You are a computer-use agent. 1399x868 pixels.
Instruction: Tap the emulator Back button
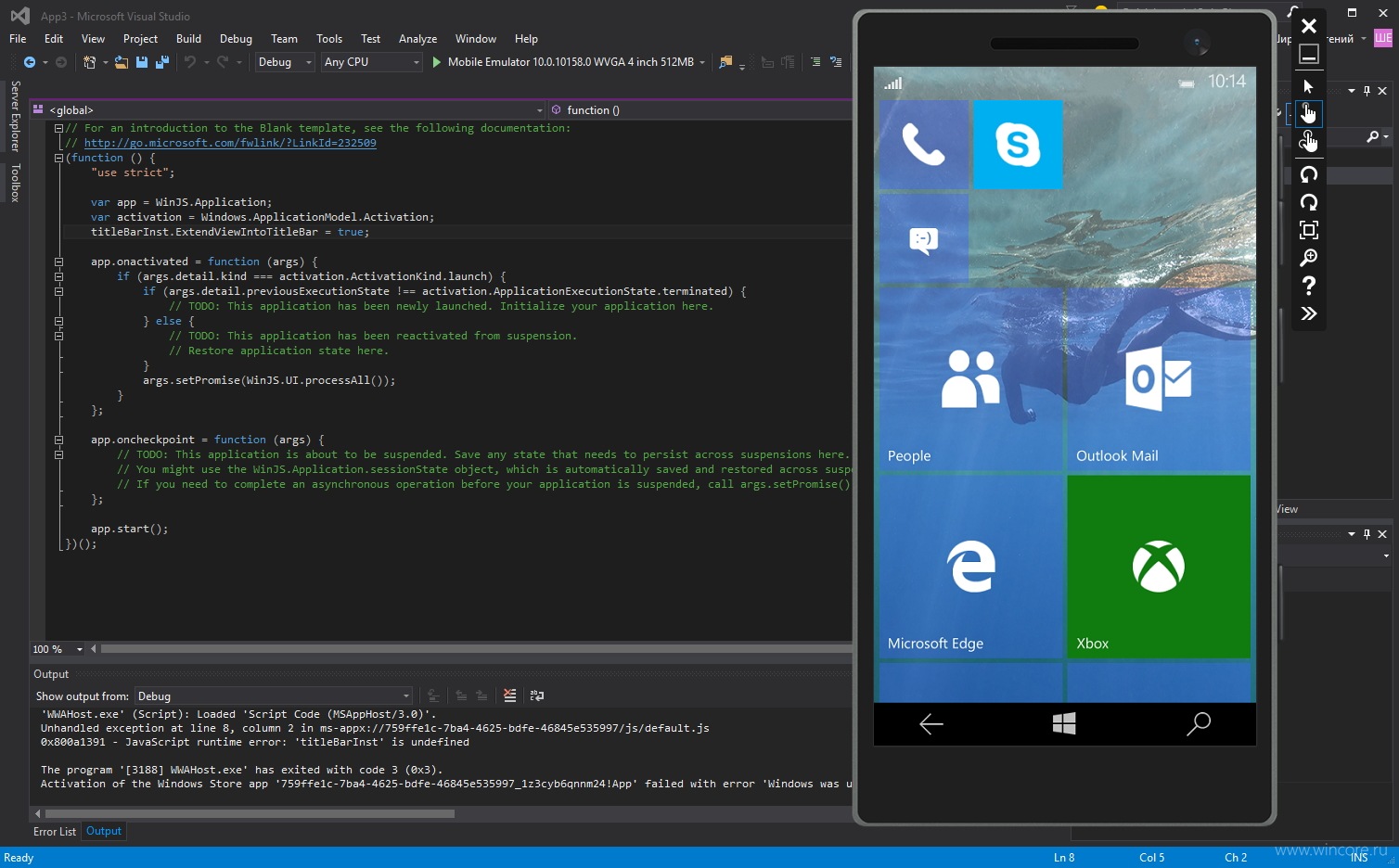click(931, 724)
